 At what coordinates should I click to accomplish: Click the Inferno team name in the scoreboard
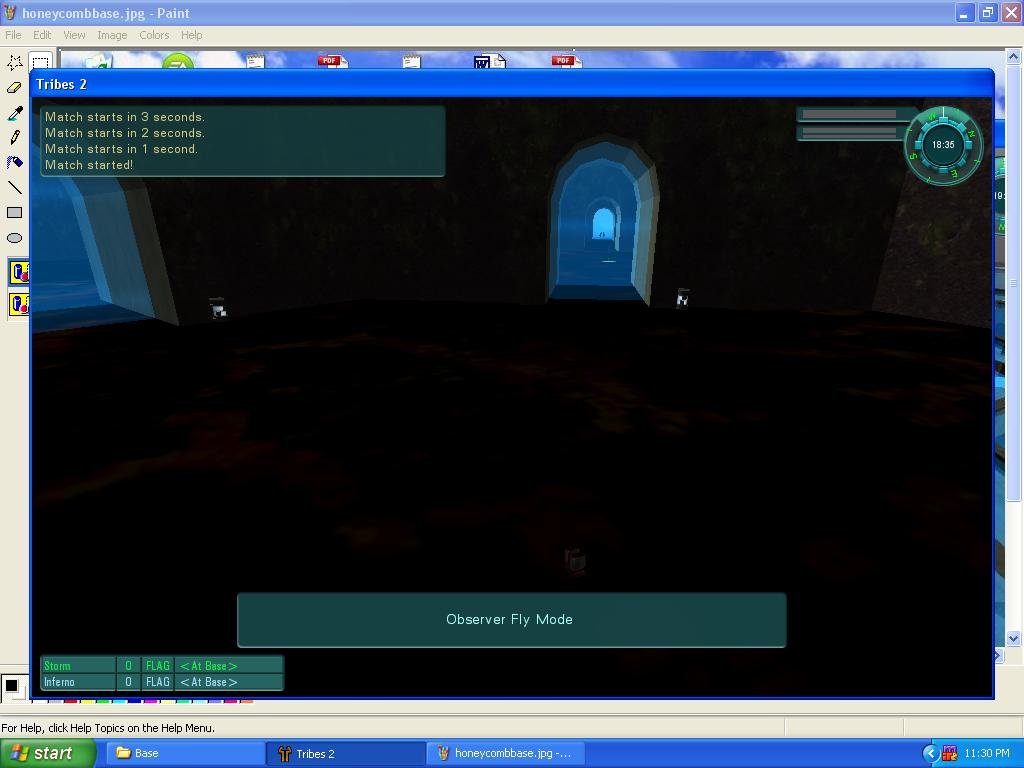pos(59,682)
